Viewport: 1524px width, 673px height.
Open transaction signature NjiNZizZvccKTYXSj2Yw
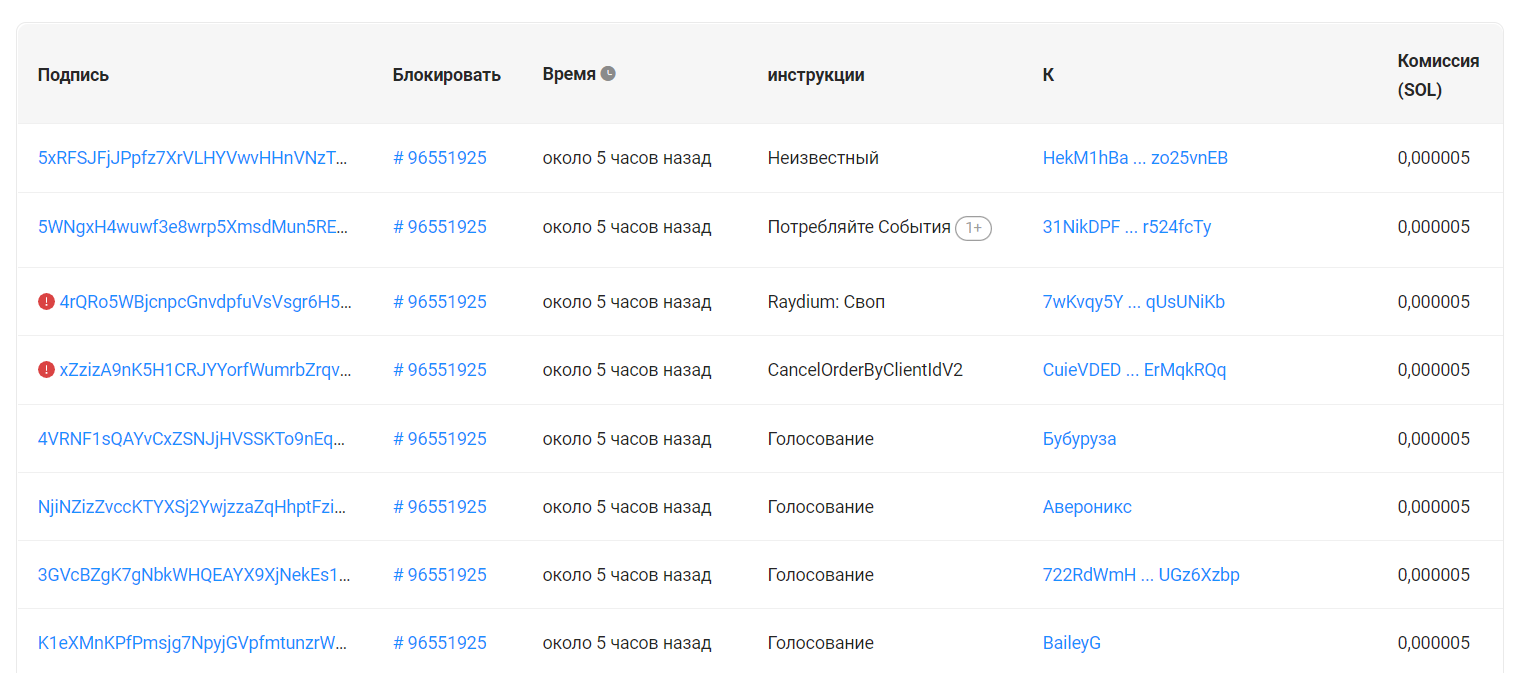tap(194, 507)
